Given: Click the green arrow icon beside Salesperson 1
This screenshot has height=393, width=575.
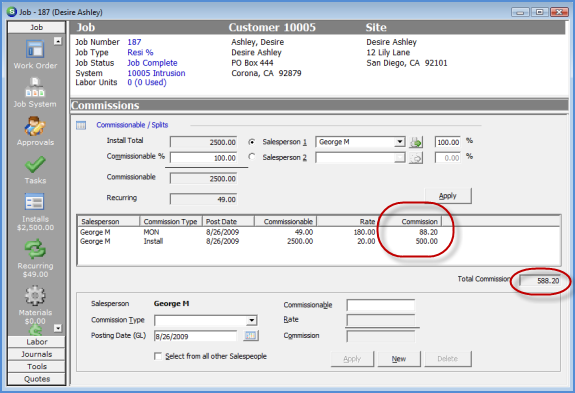Looking at the screenshot, I should pos(416,142).
